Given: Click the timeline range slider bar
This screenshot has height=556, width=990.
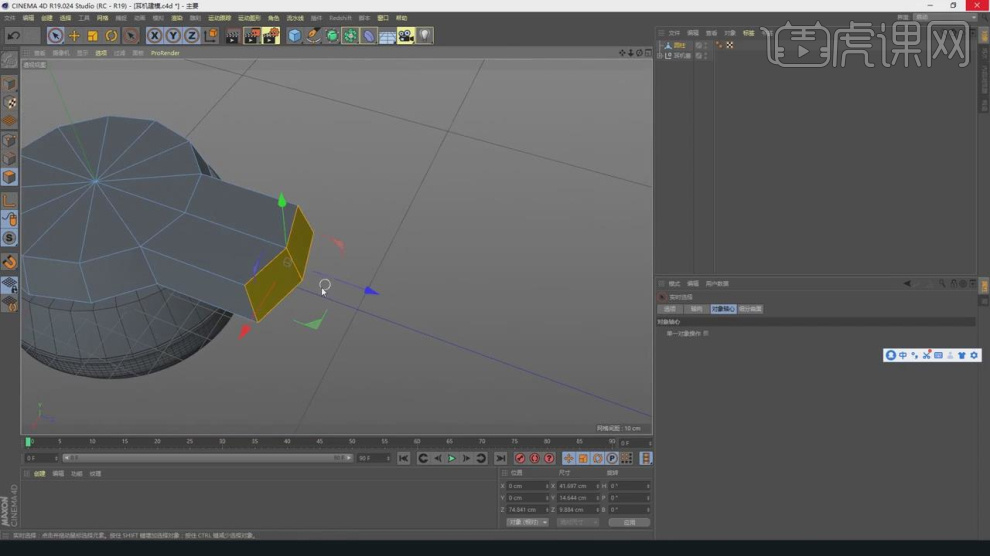Looking at the screenshot, I should 205,458.
